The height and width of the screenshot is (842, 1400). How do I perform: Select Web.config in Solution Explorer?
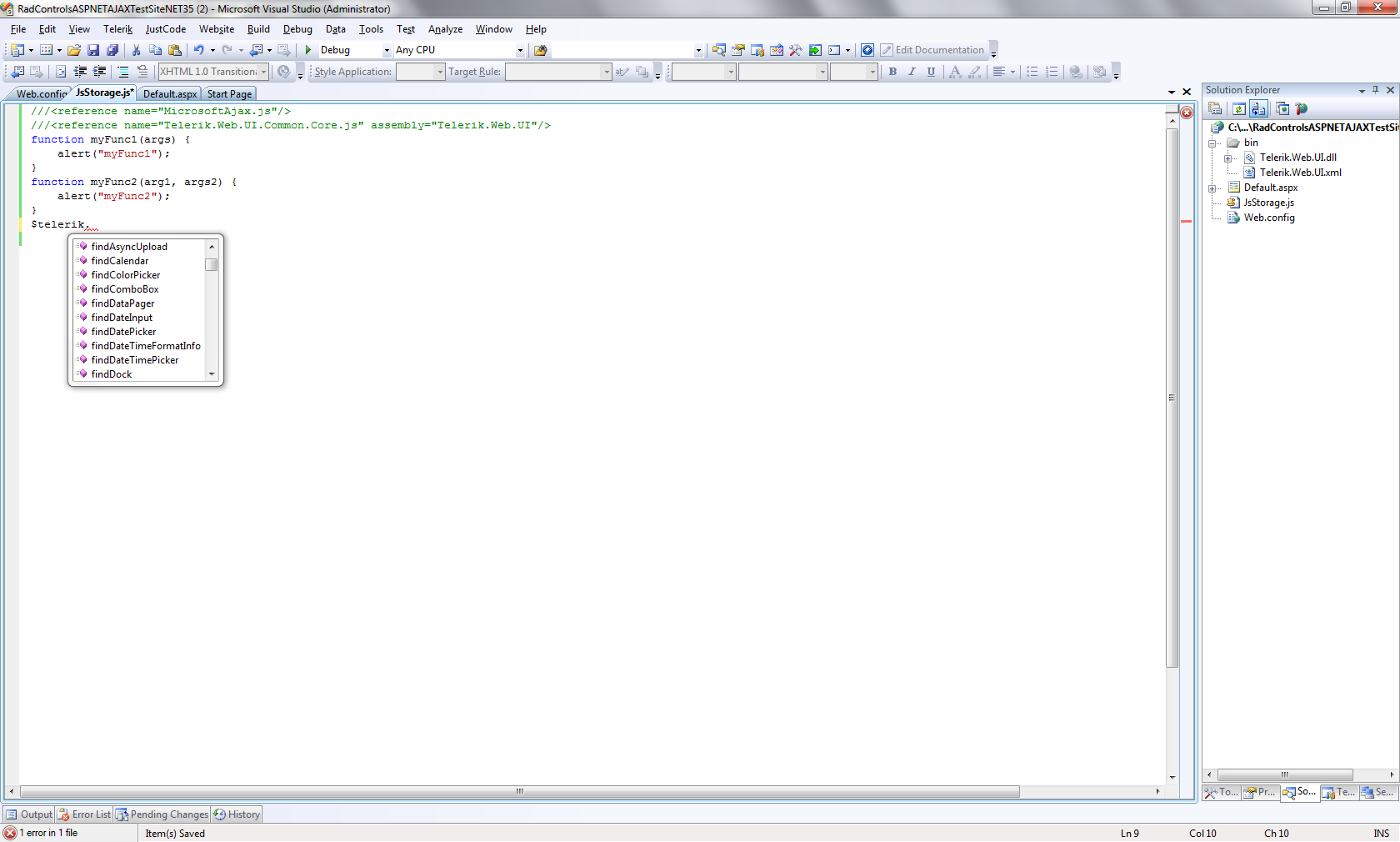point(1269,218)
